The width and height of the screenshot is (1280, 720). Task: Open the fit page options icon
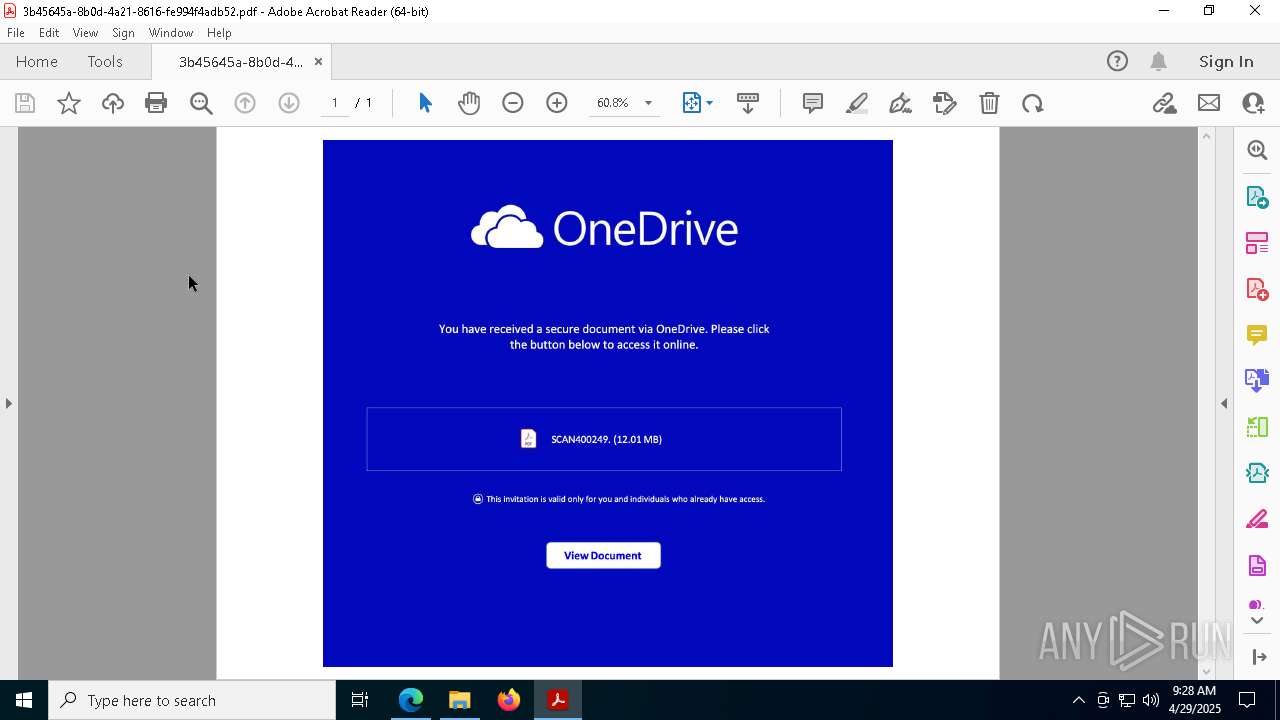tap(692, 103)
